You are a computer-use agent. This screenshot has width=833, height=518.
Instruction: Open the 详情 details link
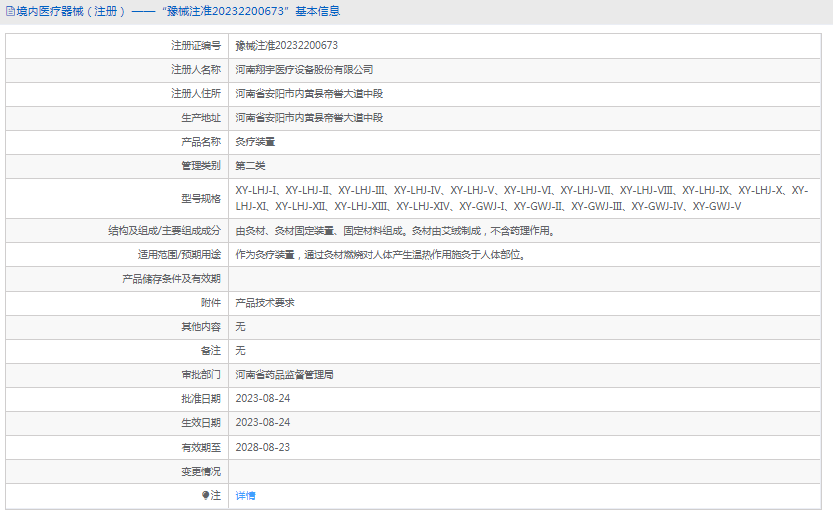(245, 495)
